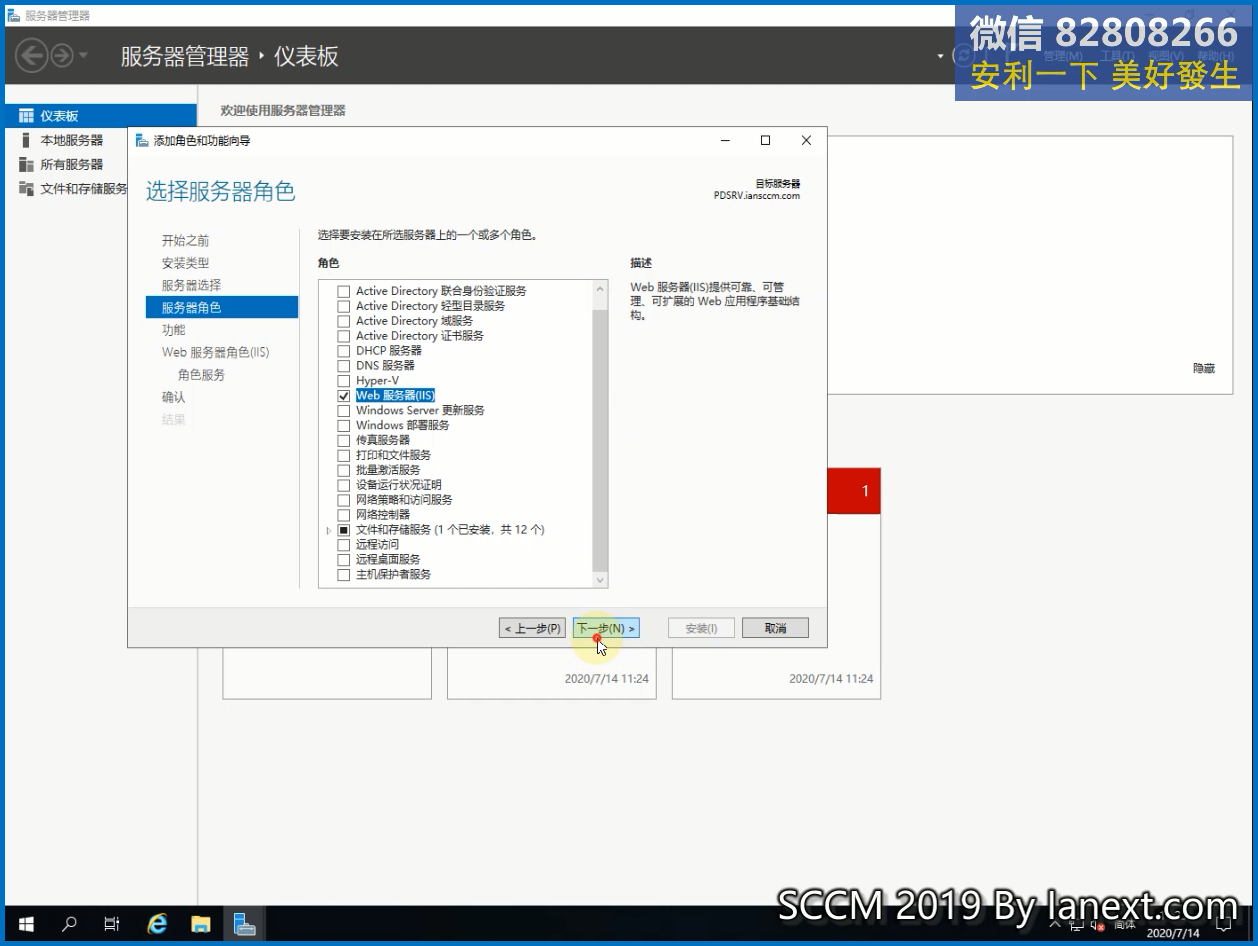The width and height of the screenshot is (1258, 946).
Task: Toggle the 文件和存储服务 role checkbox
Action: click(344, 530)
